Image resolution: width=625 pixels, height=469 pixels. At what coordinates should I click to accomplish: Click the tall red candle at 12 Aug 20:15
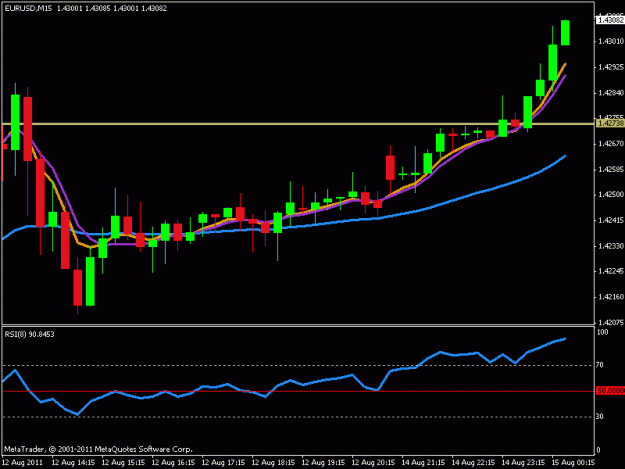(x=390, y=168)
